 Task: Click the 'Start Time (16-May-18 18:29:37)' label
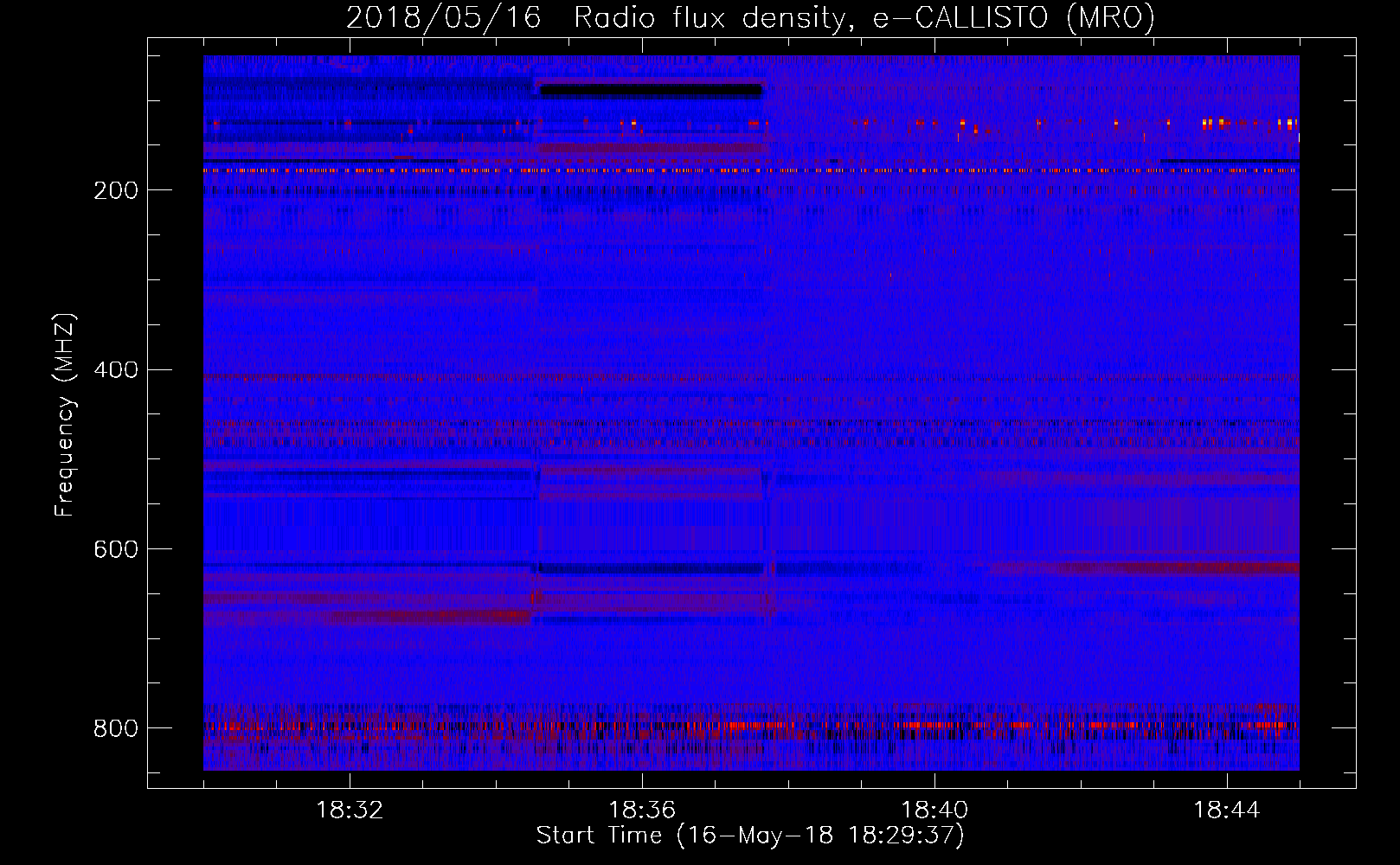pos(750,836)
